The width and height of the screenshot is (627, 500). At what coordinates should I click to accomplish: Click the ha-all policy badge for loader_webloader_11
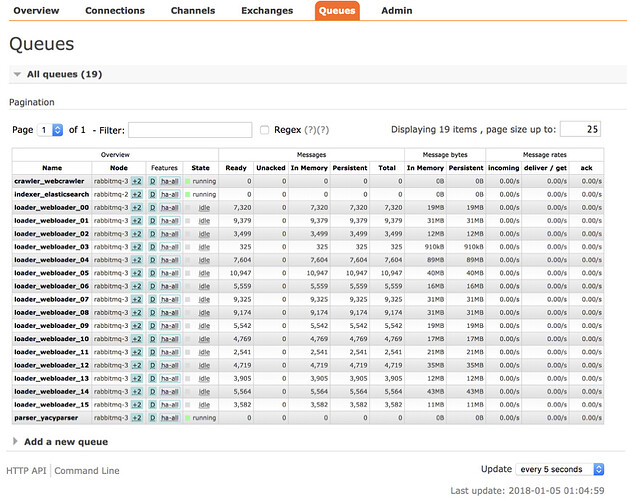pos(170,352)
